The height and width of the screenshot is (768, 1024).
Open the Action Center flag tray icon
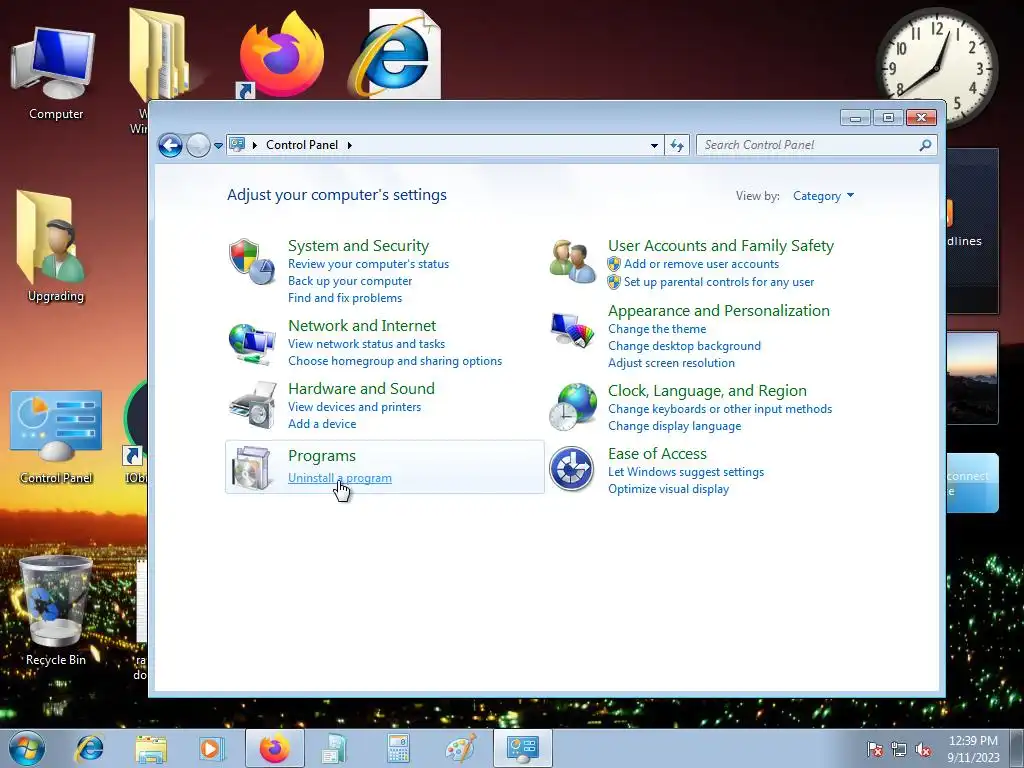875,749
